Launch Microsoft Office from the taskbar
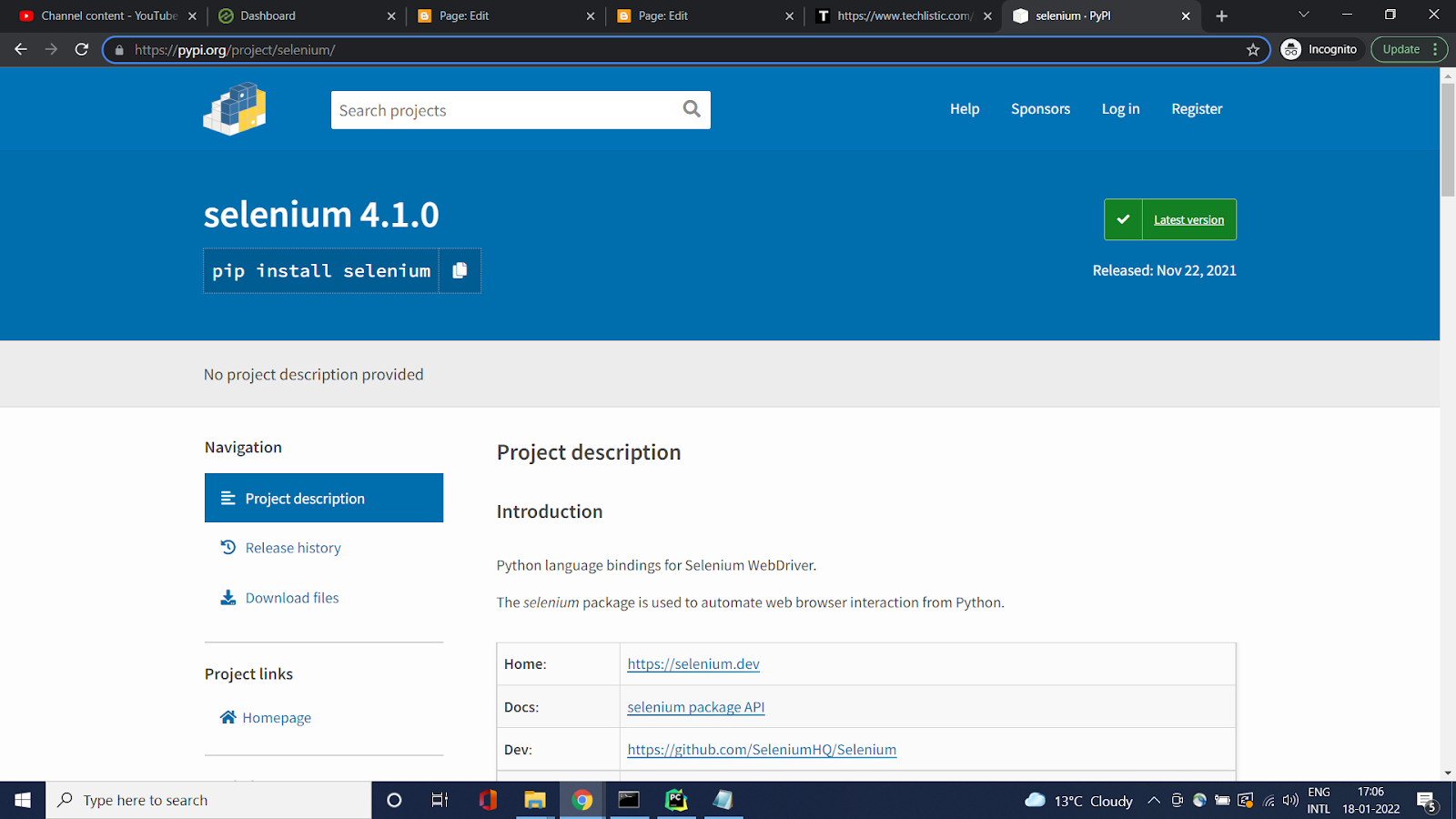The height and width of the screenshot is (819, 1456). (488, 800)
